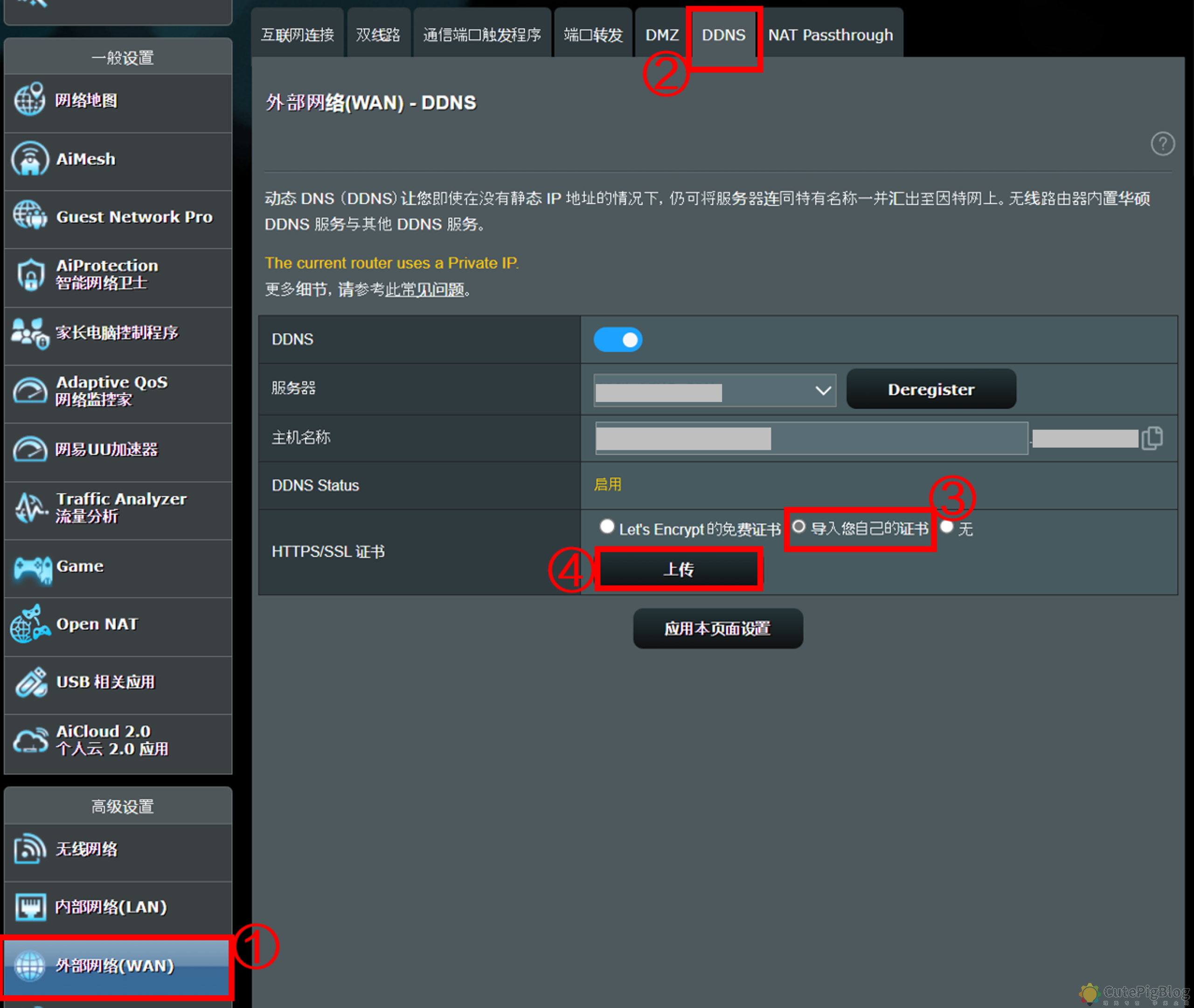Switch to the 端口转发 tab
The width and height of the screenshot is (1194, 1008).
tap(592, 35)
